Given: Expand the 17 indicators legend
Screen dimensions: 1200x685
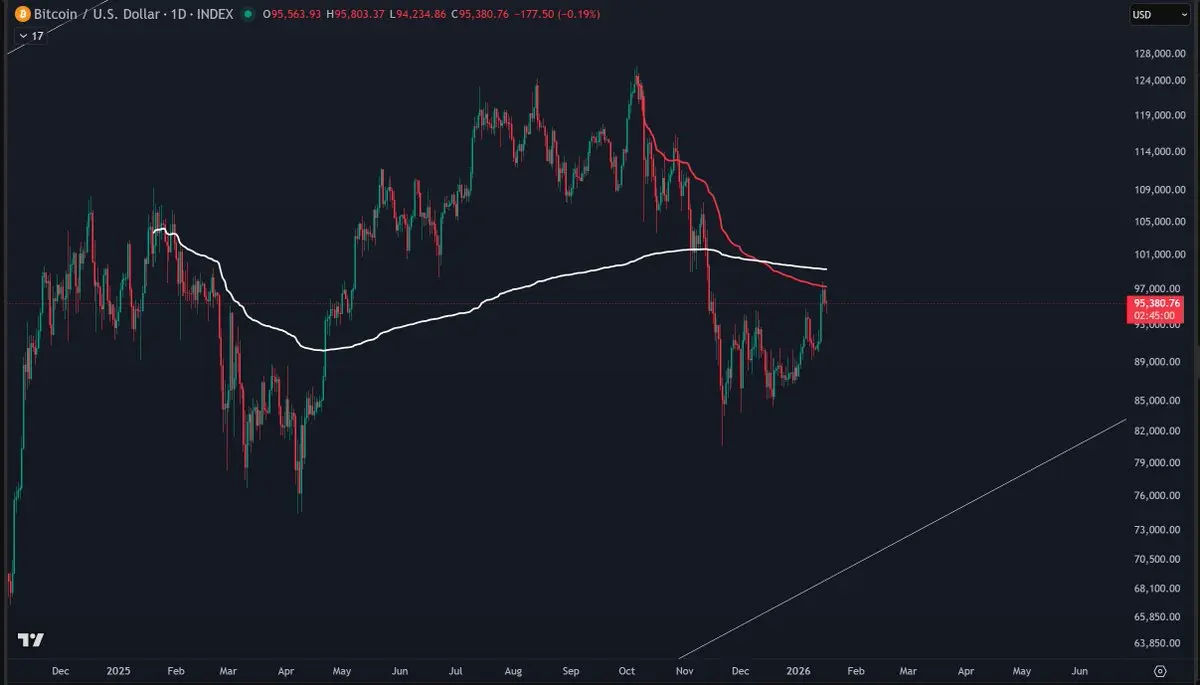Looking at the screenshot, I should point(31,35).
